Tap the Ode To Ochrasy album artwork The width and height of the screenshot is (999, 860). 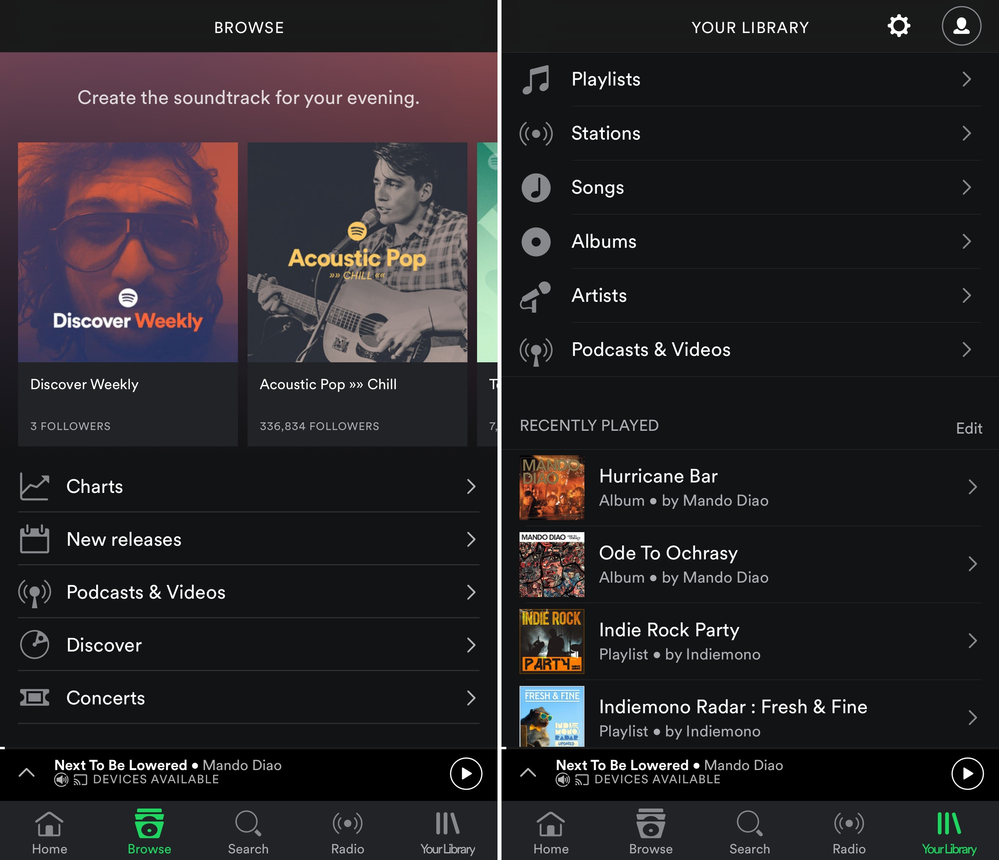click(552, 564)
